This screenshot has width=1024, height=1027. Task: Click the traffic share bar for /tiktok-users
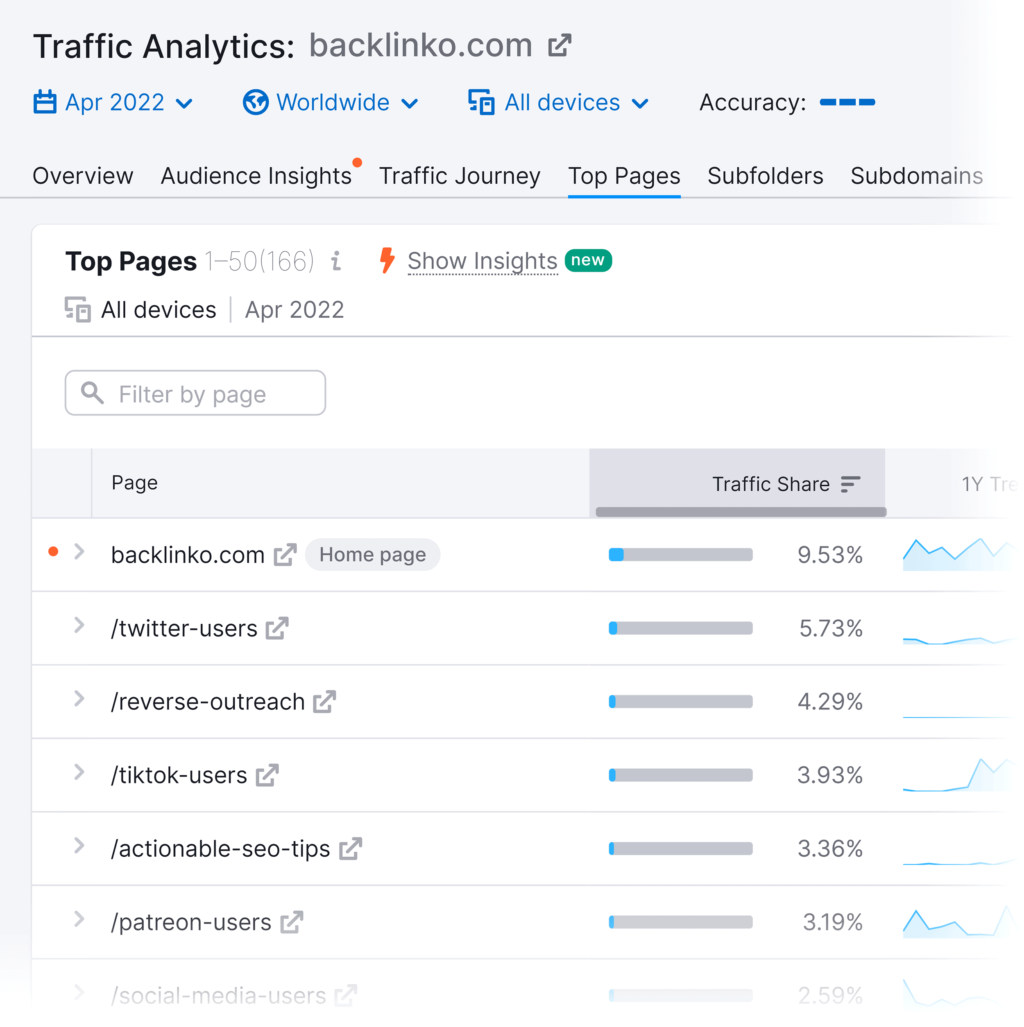(x=680, y=775)
